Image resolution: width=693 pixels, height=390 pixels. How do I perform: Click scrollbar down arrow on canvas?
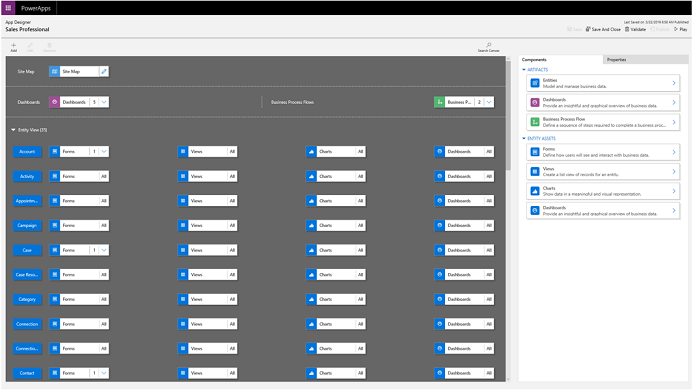click(508, 379)
